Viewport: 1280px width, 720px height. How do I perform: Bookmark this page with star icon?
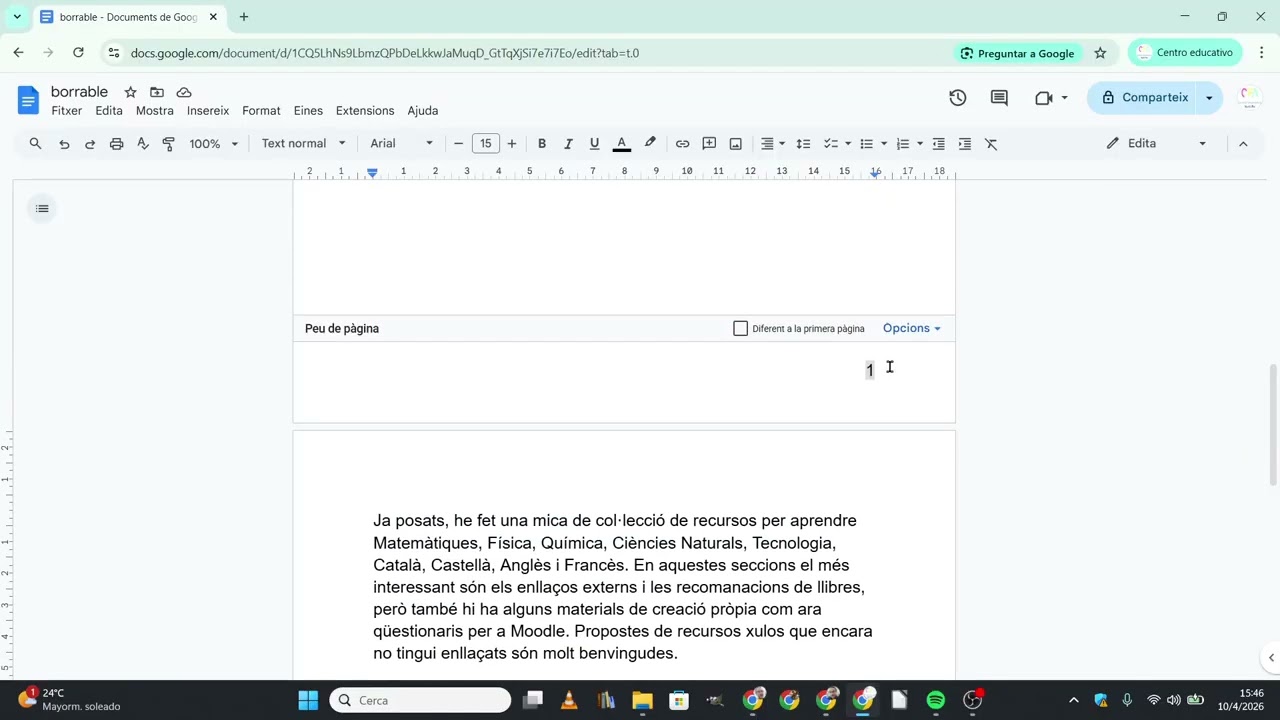pos(1100,53)
